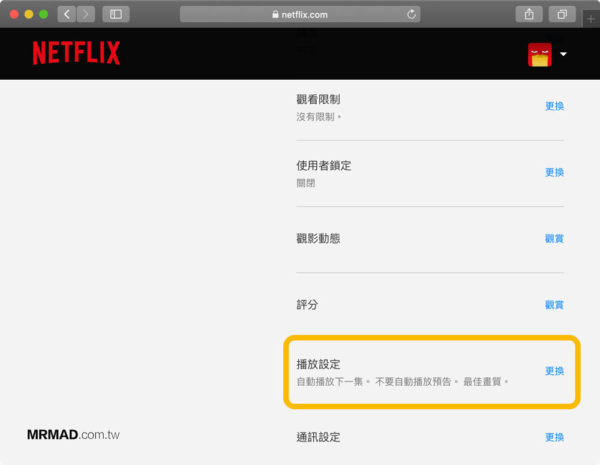
Task: Click 觀賞 link for 評分
Action: 554,304
